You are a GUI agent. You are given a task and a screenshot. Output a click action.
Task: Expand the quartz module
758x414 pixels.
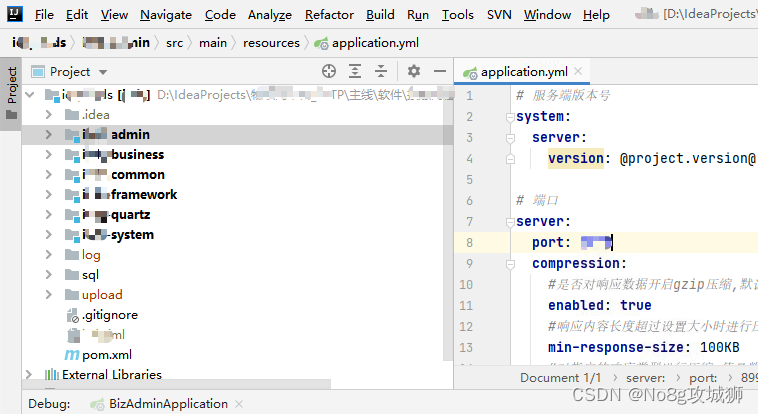(x=48, y=215)
